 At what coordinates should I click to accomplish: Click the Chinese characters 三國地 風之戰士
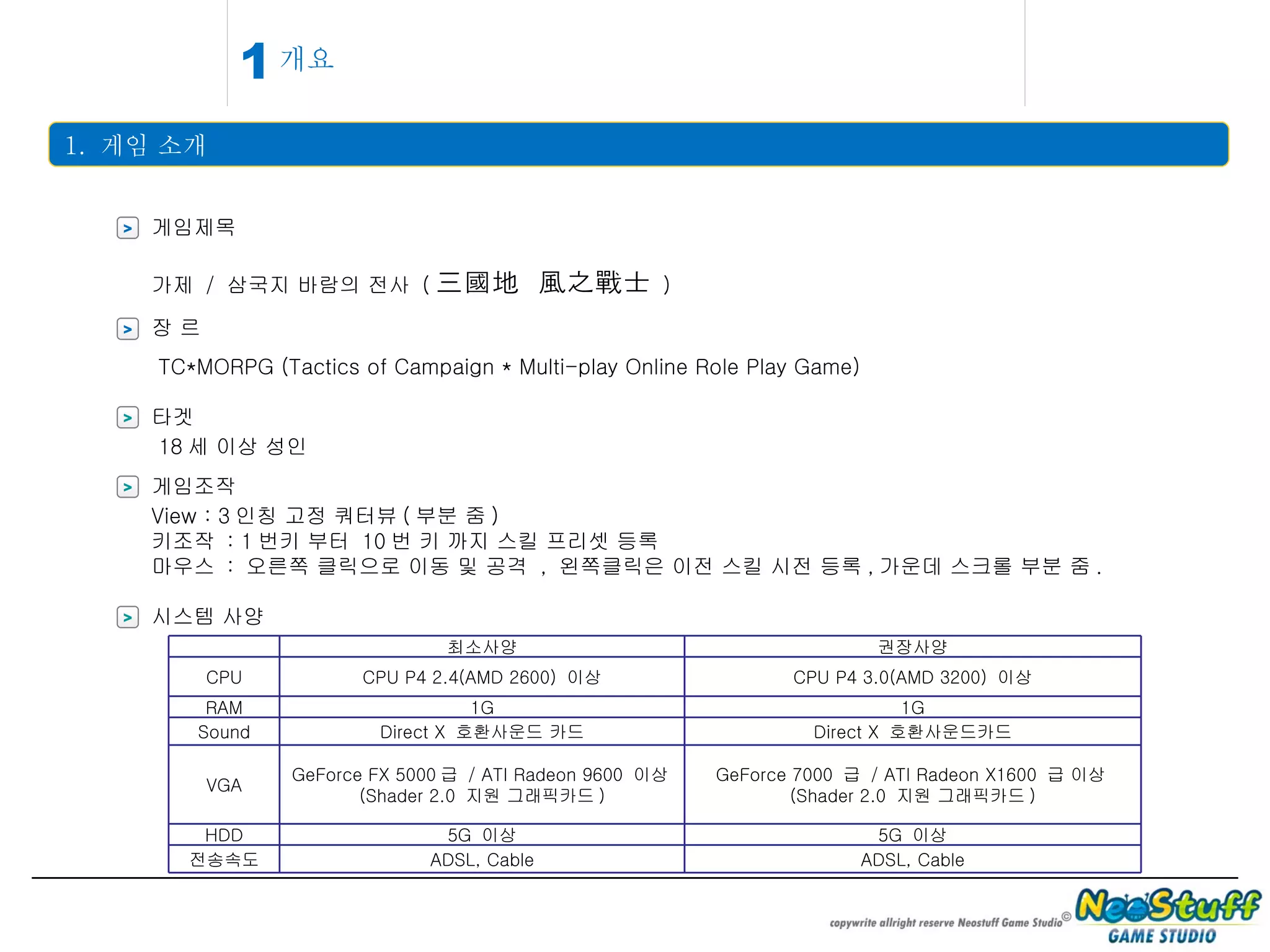click(543, 283)
